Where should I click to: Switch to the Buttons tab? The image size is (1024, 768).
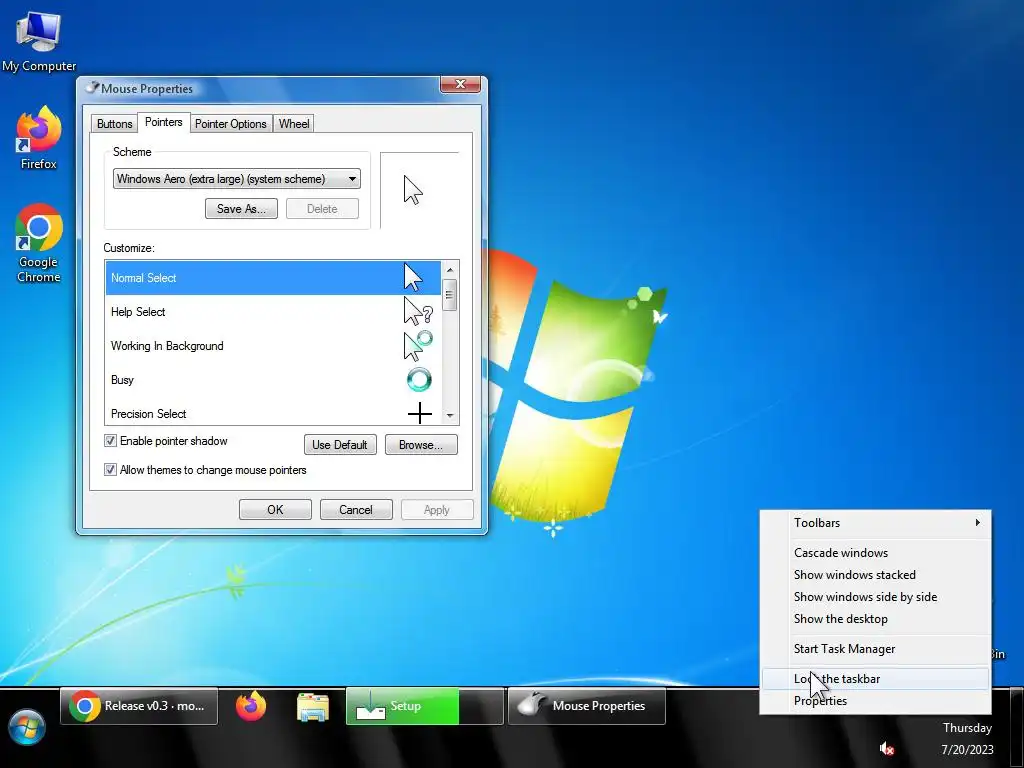(114, 123)
